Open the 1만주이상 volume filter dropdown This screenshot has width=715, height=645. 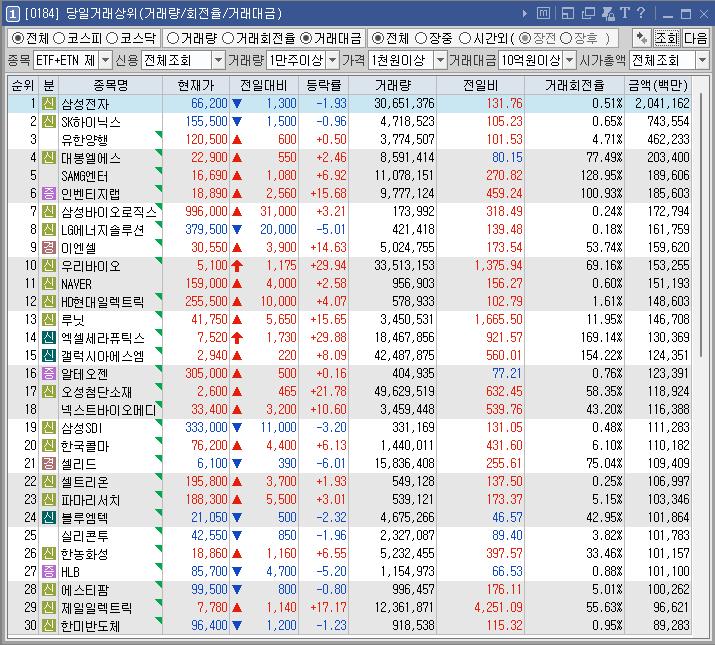tap(333, 60)
